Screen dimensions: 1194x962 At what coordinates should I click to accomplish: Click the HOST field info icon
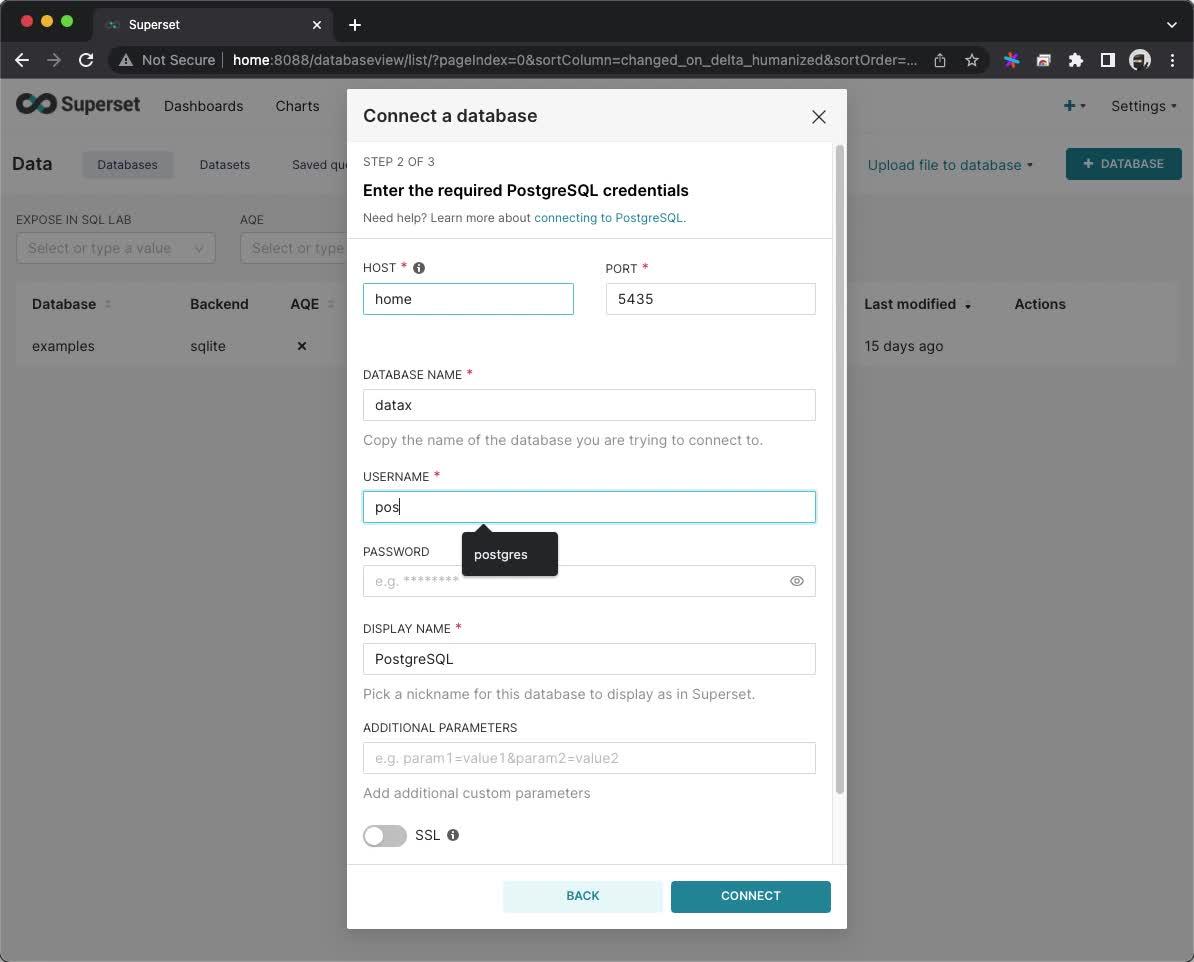pyautogui.click(x=419, y=268)
